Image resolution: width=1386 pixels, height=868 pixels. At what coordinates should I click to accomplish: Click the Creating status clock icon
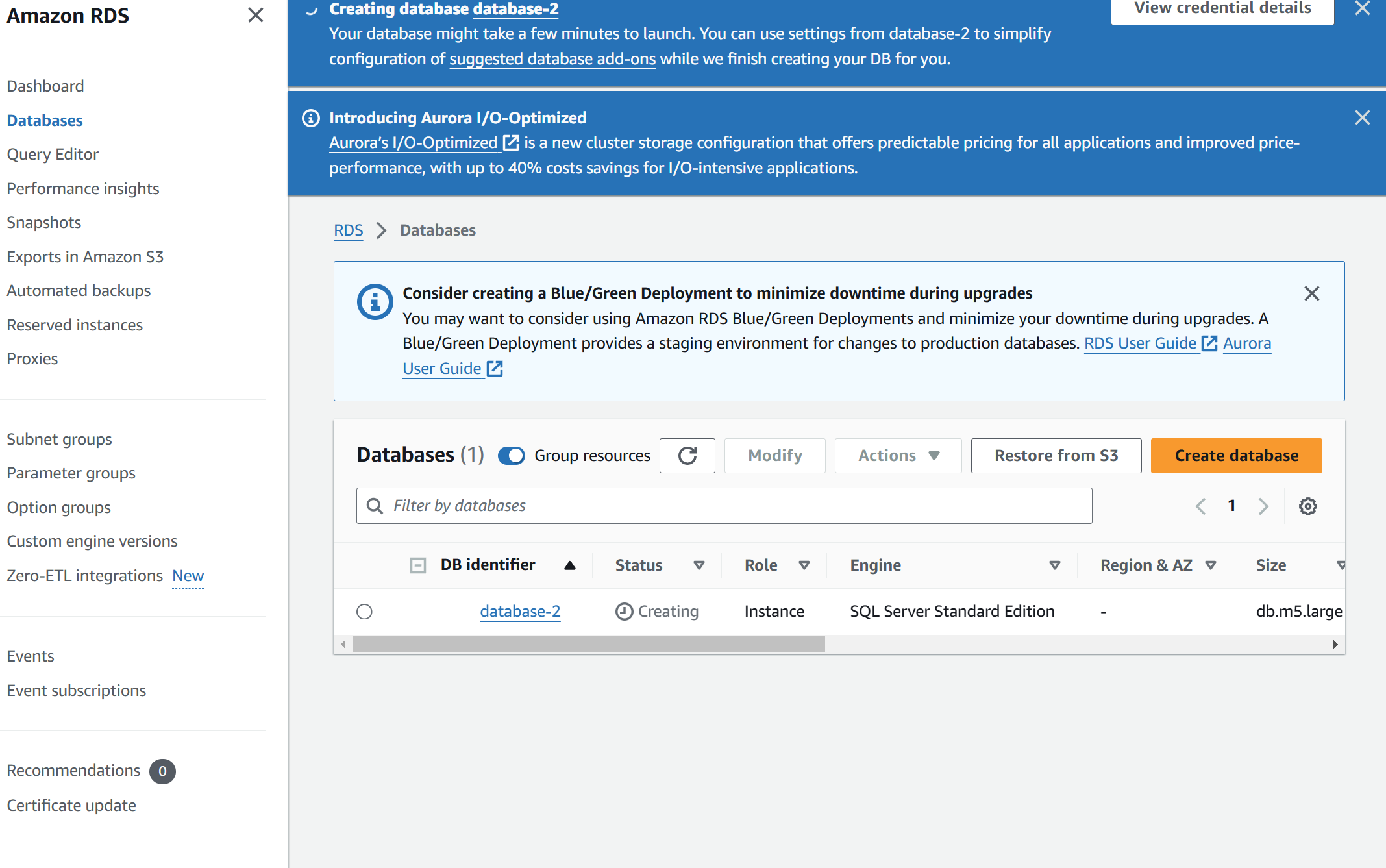pyautogui.click(x=624, y=612)
